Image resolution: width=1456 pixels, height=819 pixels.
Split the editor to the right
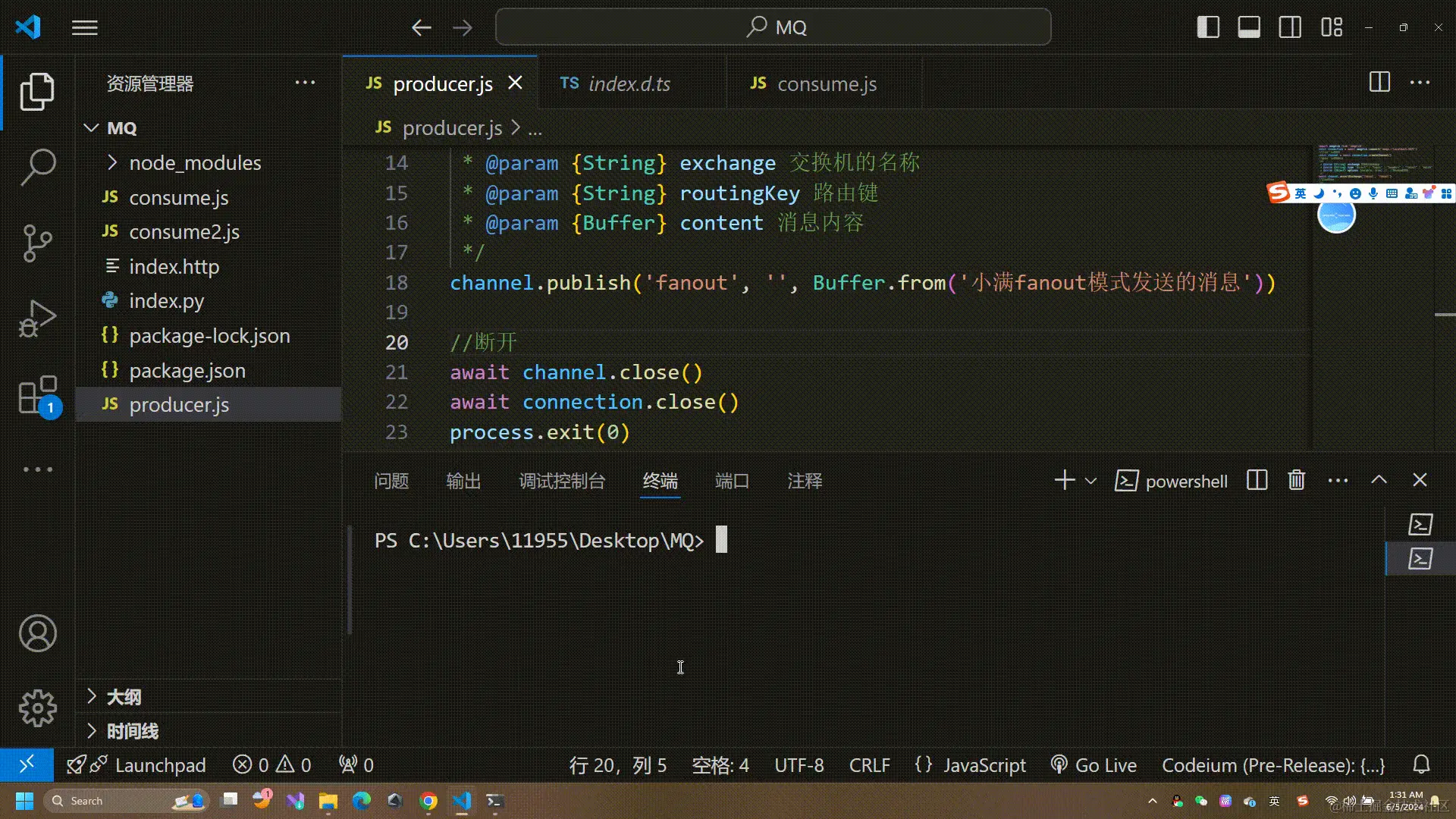tap(1379, 82)
